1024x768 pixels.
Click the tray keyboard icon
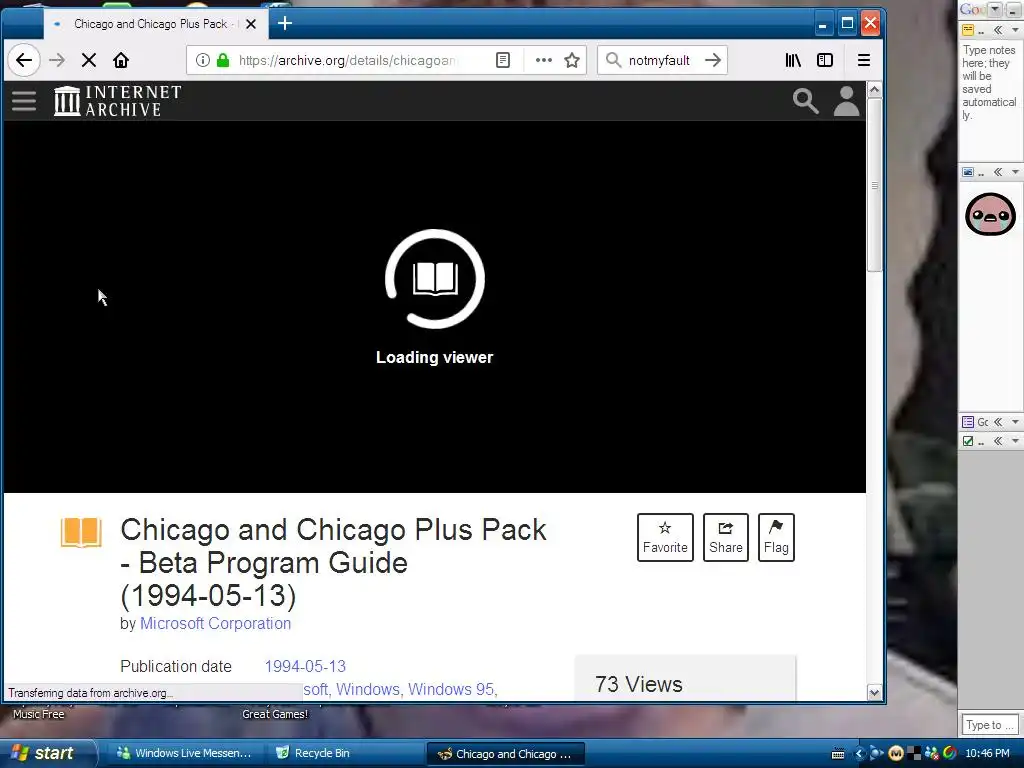coord(838,754)
